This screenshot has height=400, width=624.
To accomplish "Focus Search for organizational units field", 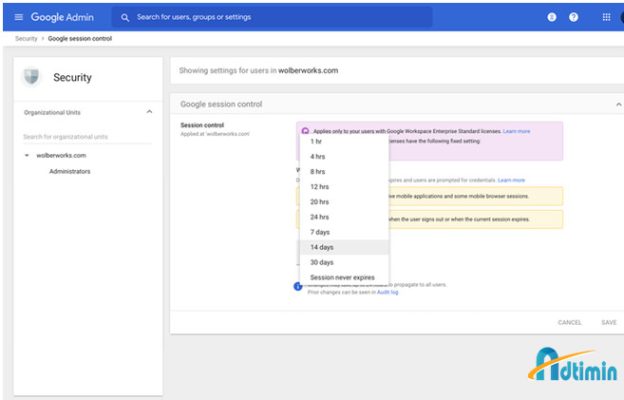I will point(88,137).
